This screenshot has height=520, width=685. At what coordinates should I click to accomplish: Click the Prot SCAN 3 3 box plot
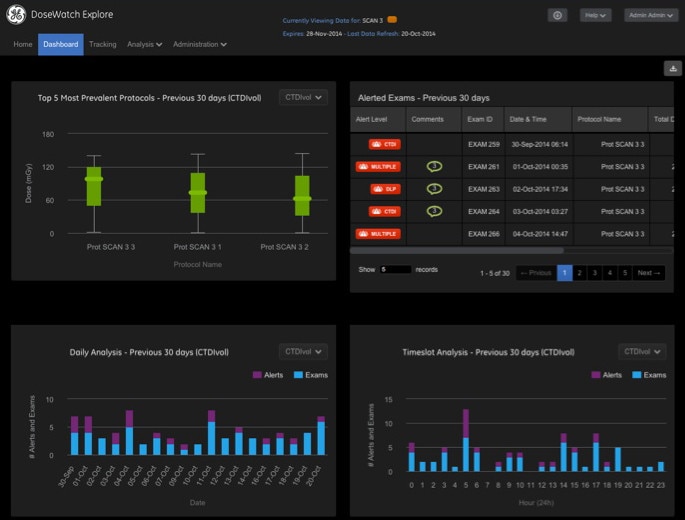[94, 187]
